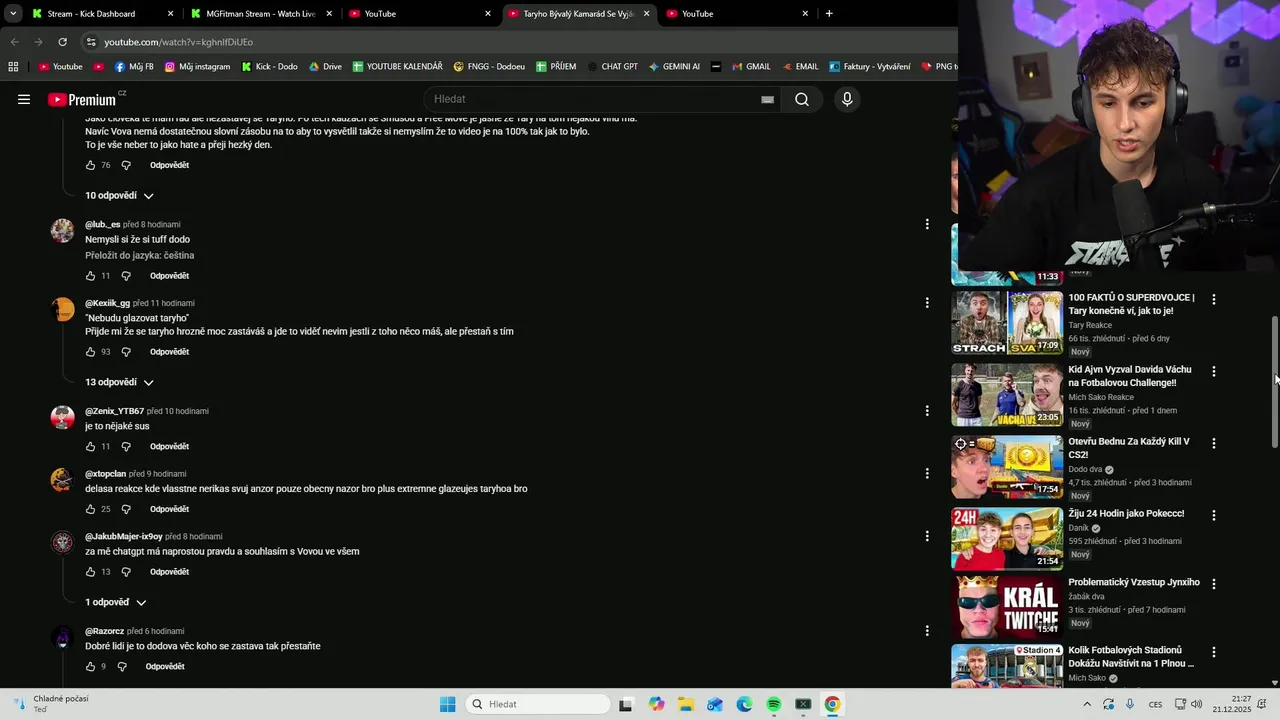Switch to MGFitman Stream tab
This screenshot has width=1280, height=720.
(x=260, y=14)
